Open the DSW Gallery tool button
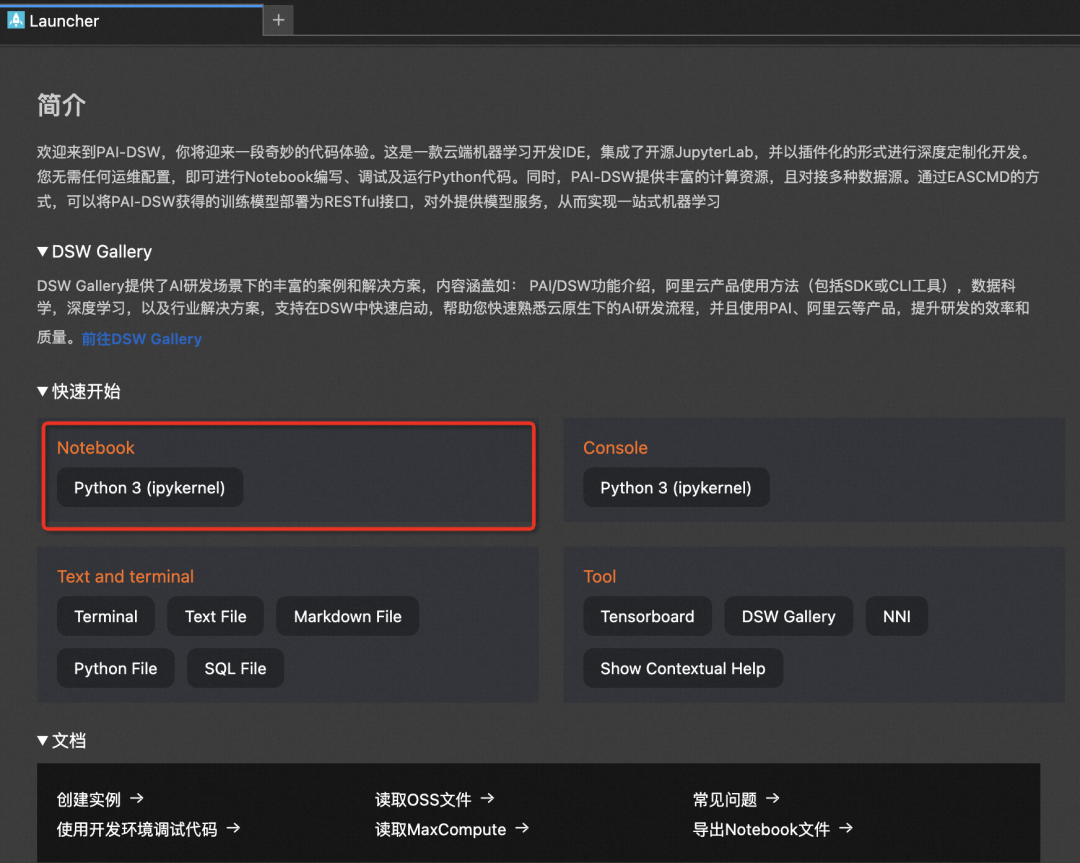 (789, 616)
